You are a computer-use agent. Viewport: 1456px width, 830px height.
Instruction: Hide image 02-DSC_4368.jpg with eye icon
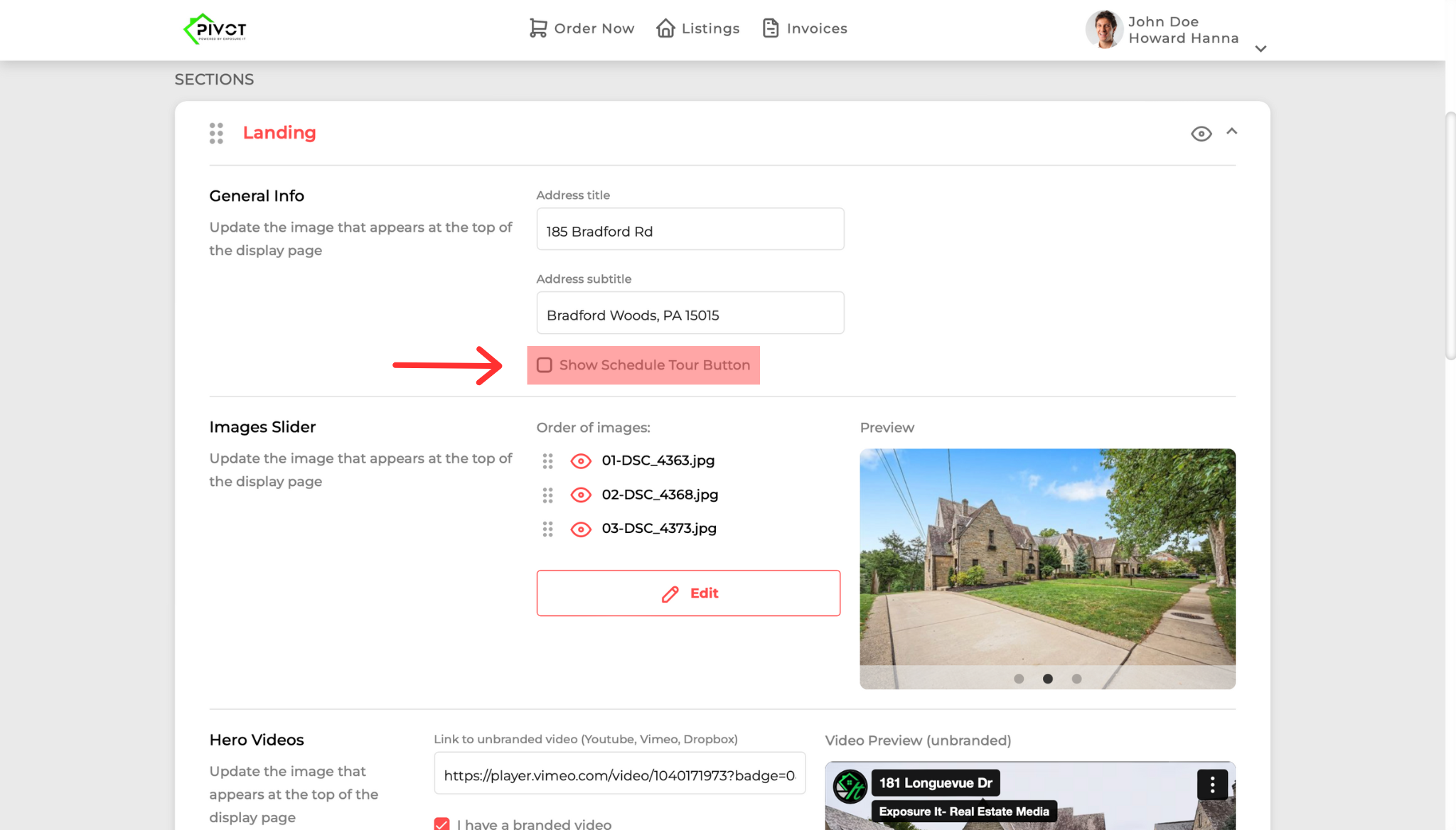581,495
